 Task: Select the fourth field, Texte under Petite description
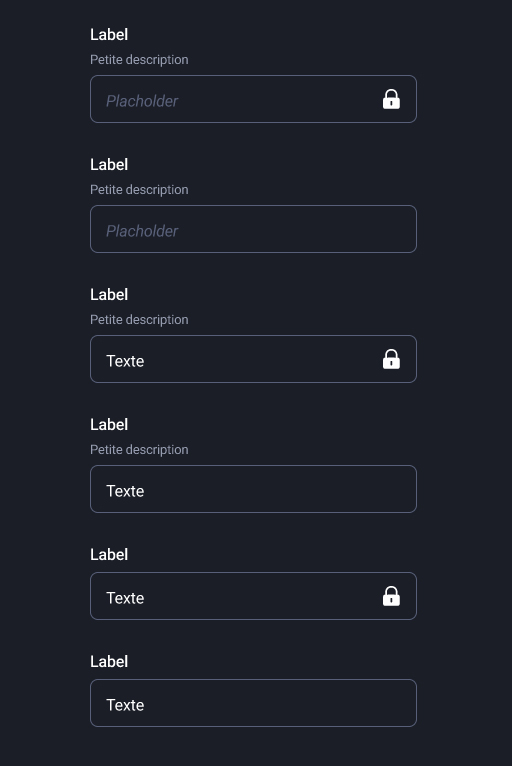pos(253,489)
